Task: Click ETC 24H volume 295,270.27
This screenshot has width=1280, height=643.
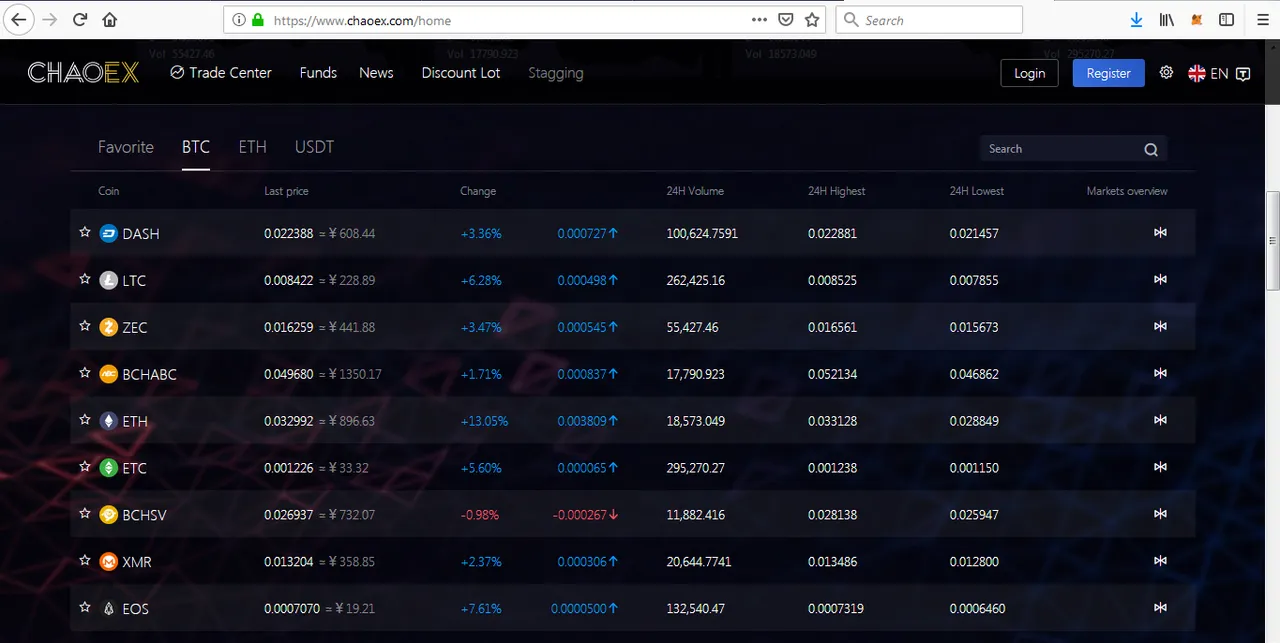Action: [696, 468]
